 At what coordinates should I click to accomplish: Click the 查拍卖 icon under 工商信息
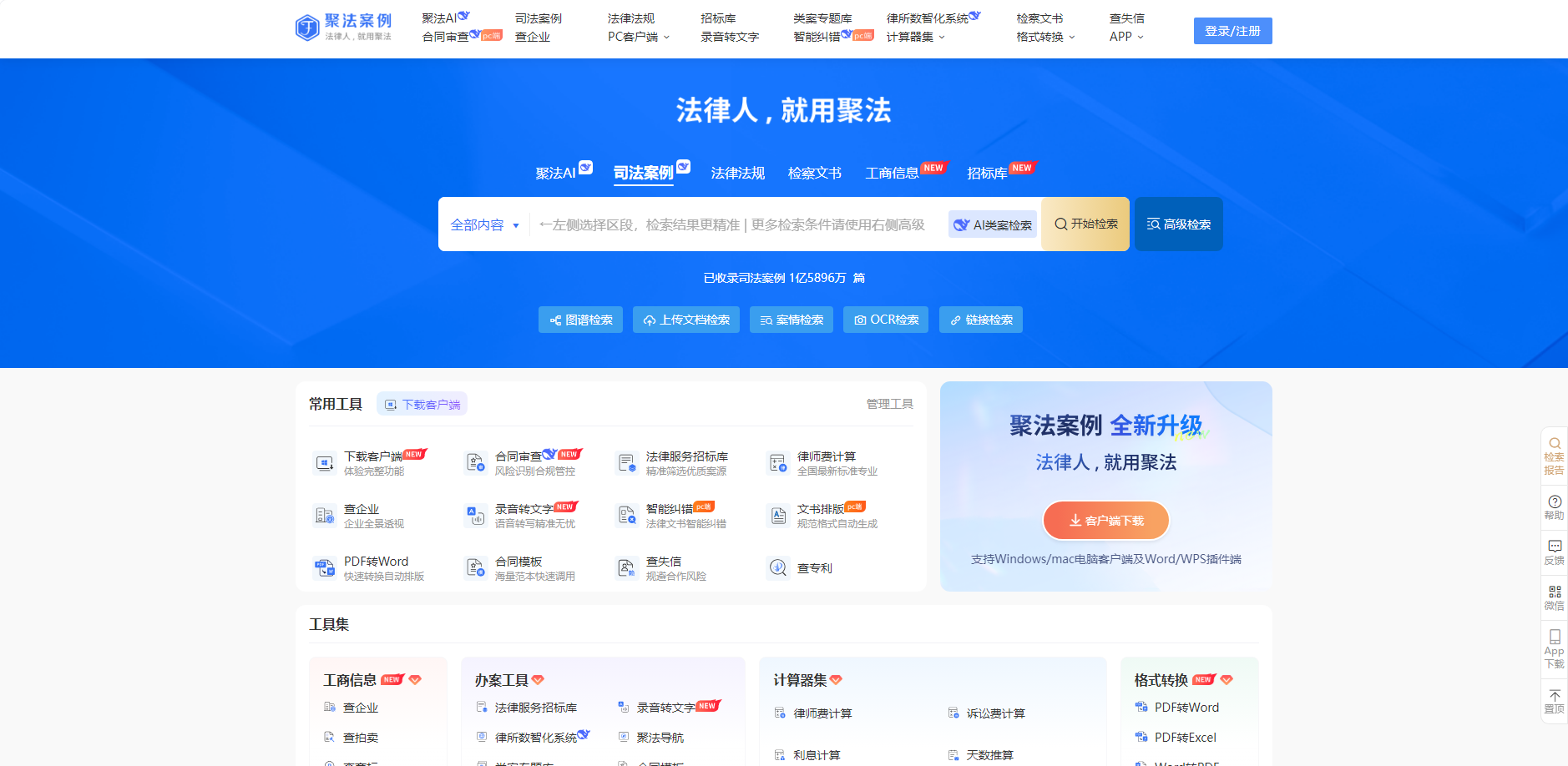point(329,737)
